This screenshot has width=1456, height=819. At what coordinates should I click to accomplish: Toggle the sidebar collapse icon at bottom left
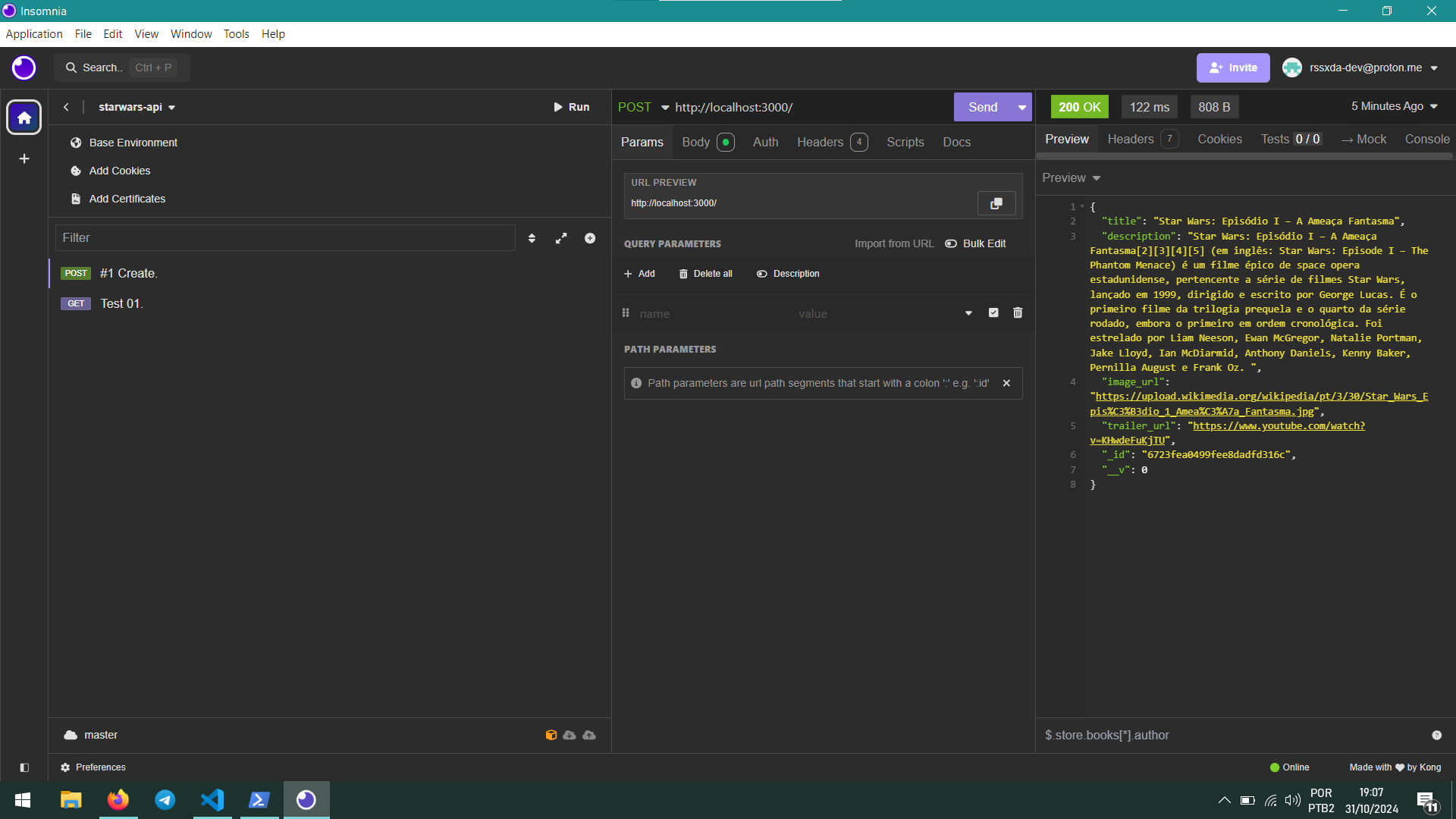click(x=24, y=767)
